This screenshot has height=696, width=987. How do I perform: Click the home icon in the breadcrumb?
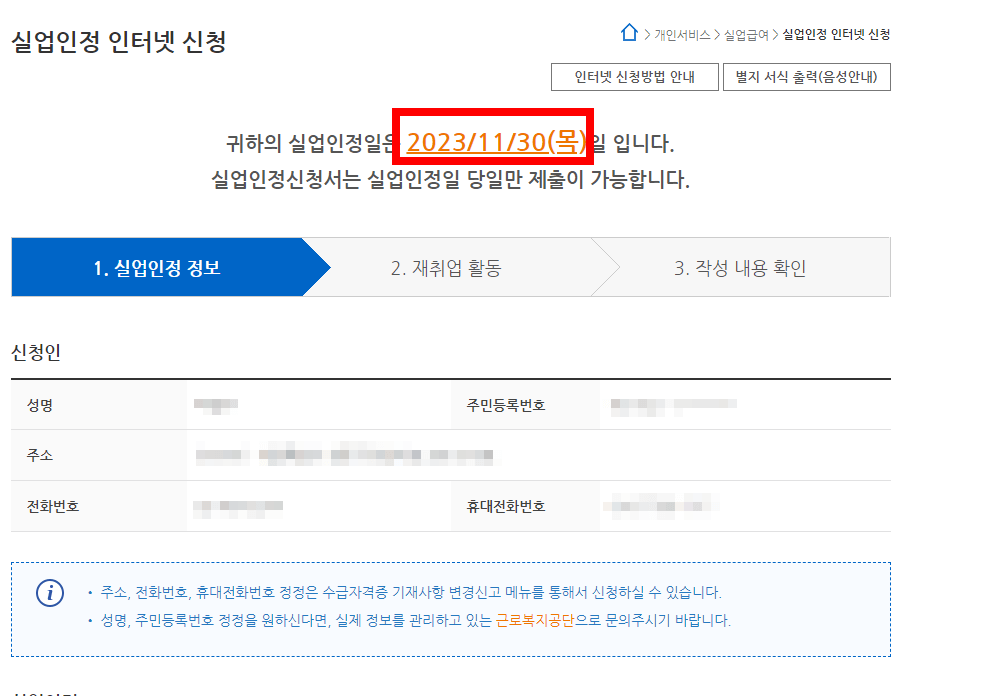[x=629, y=32]
